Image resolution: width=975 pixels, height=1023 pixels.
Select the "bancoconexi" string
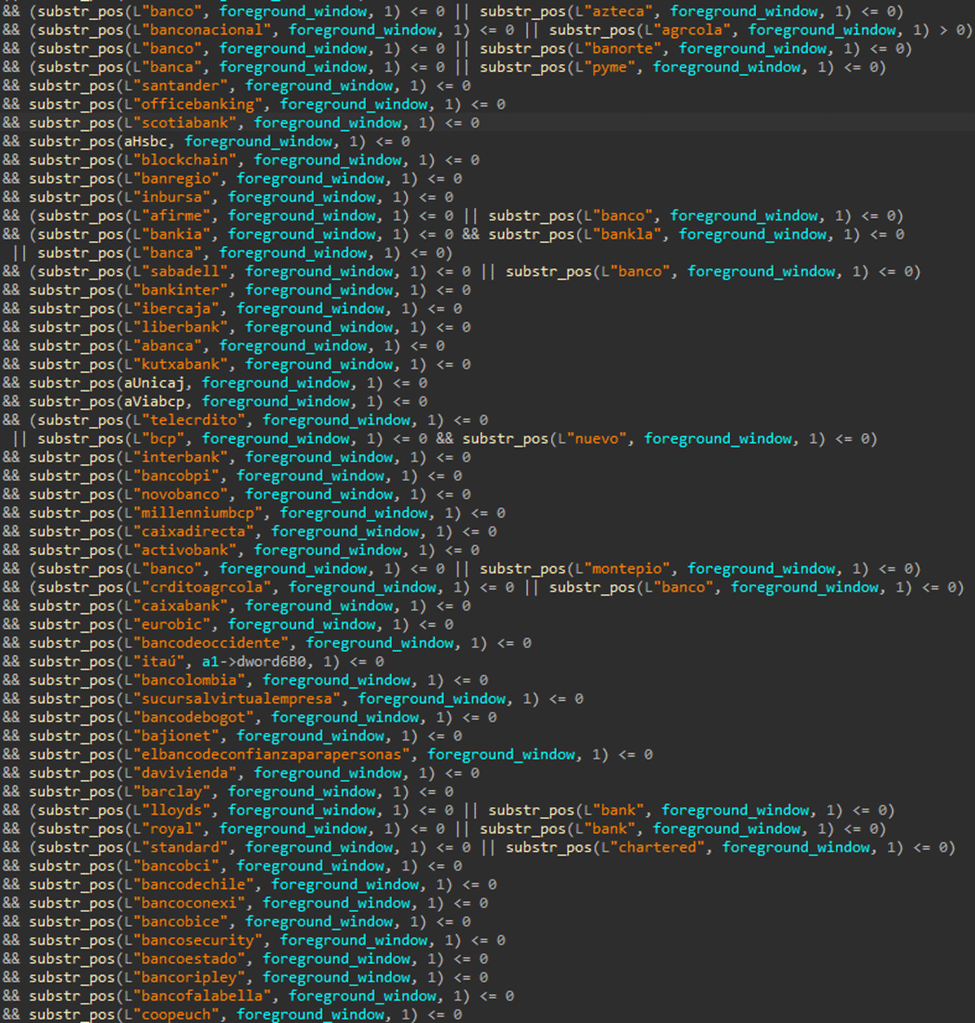pos(189,904)
